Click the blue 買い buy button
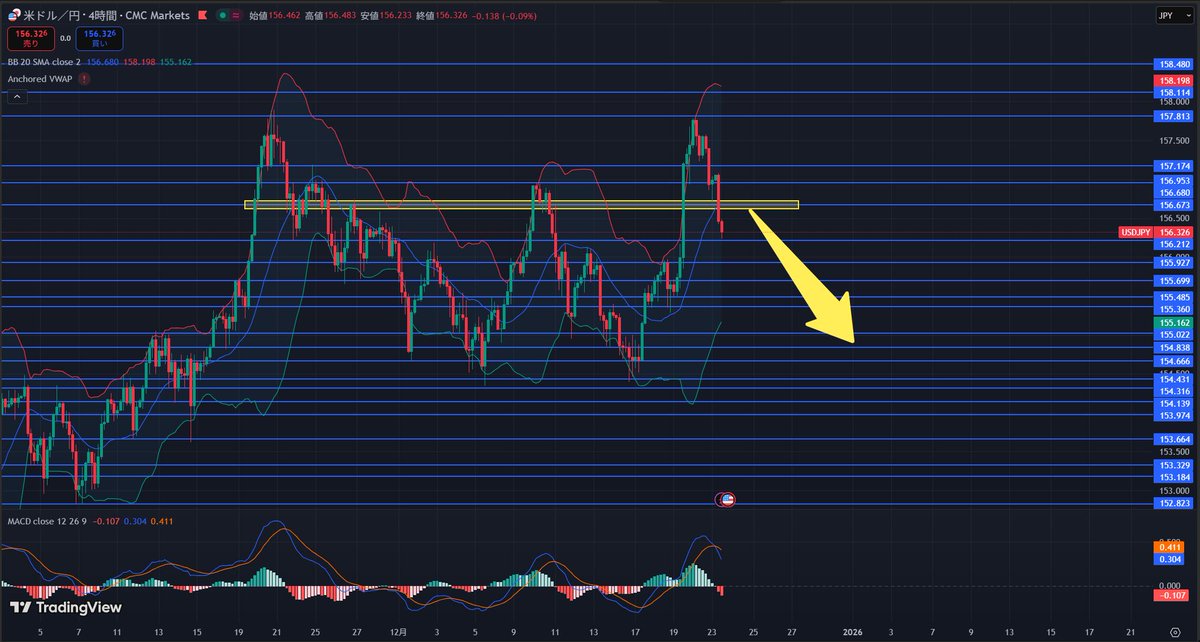Viewport: 1200px width, 642px height. [99, 39]
